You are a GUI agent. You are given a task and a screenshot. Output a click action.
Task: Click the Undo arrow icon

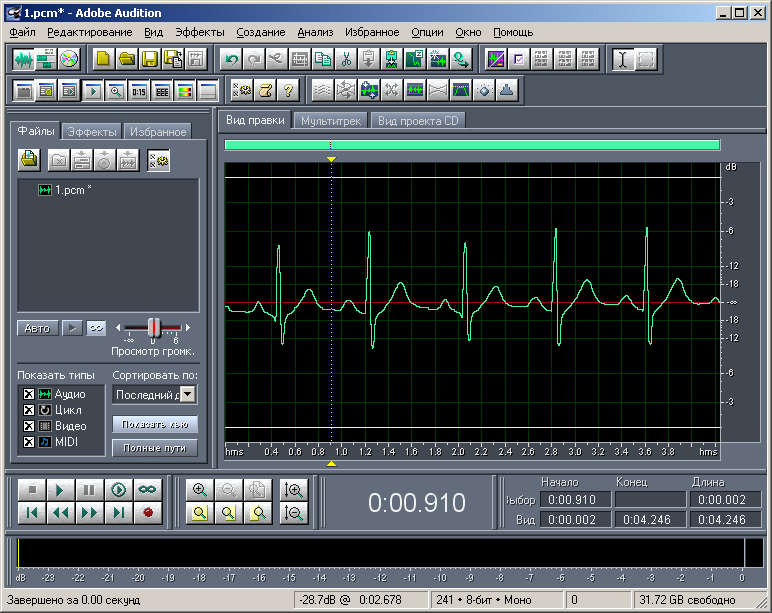pyautogui.click(x=231, y=59)
